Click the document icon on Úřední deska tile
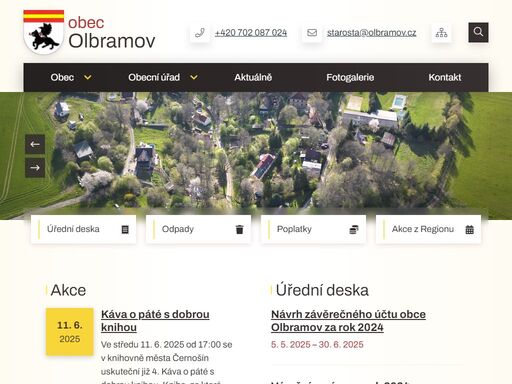The width and height of the screenshot is (512, 384). (125, 229)
